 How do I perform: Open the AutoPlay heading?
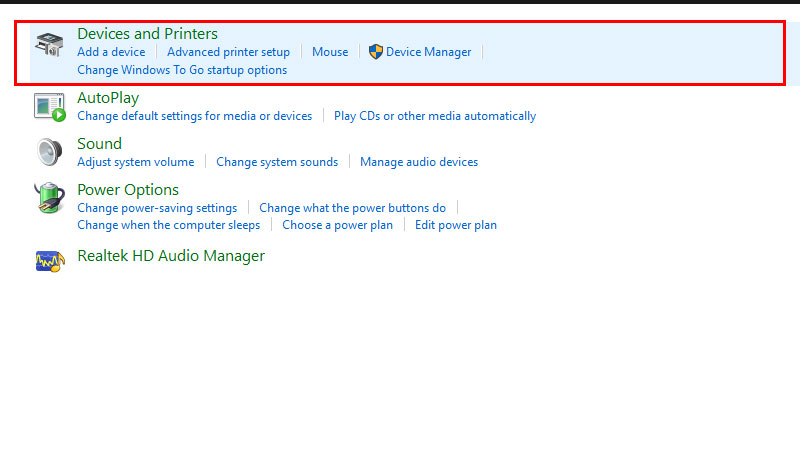[x=108, y=97]
